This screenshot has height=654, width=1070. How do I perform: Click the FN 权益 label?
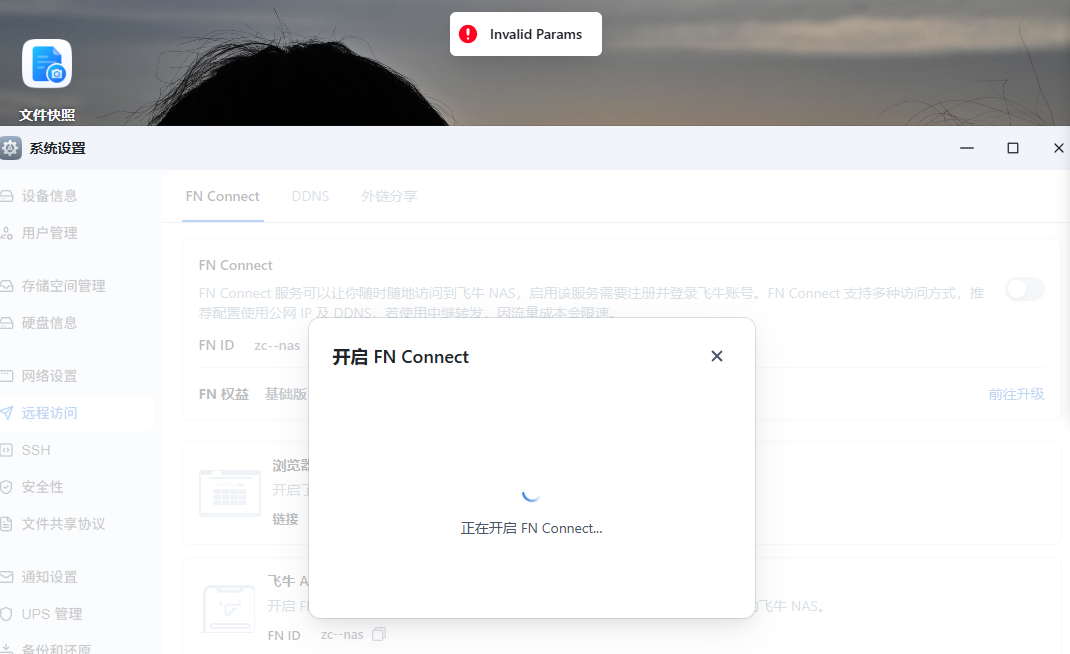click(x=224, y=394)
